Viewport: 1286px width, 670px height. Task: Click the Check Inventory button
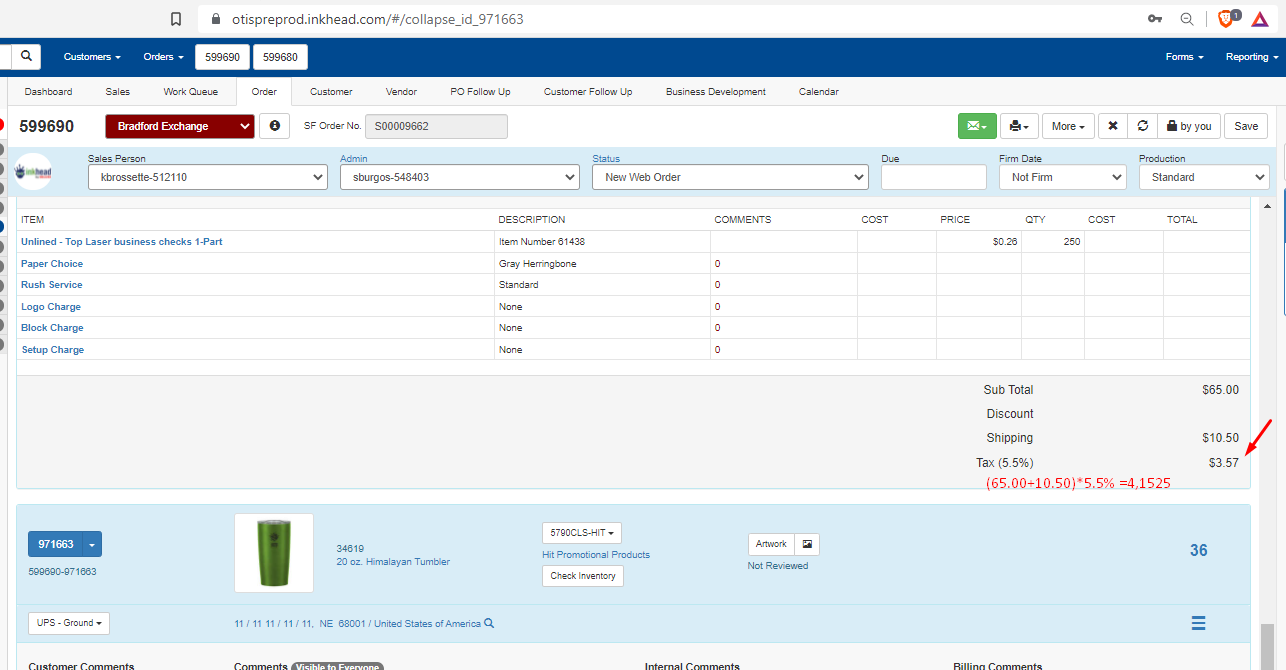click(582, 576)
